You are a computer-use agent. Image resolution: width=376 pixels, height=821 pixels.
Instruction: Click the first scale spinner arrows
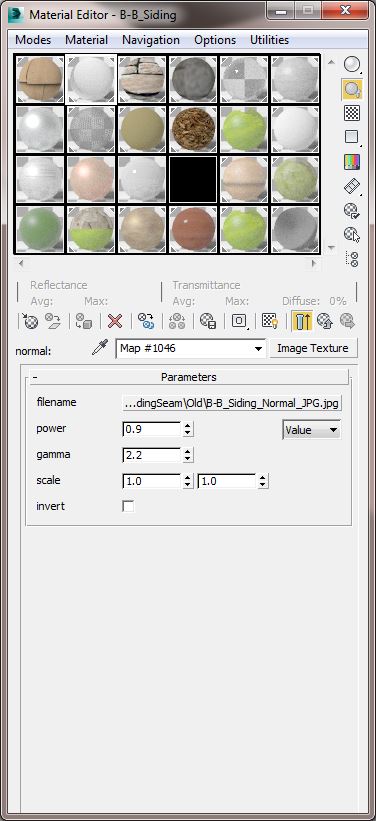click(x=188, y=481)
